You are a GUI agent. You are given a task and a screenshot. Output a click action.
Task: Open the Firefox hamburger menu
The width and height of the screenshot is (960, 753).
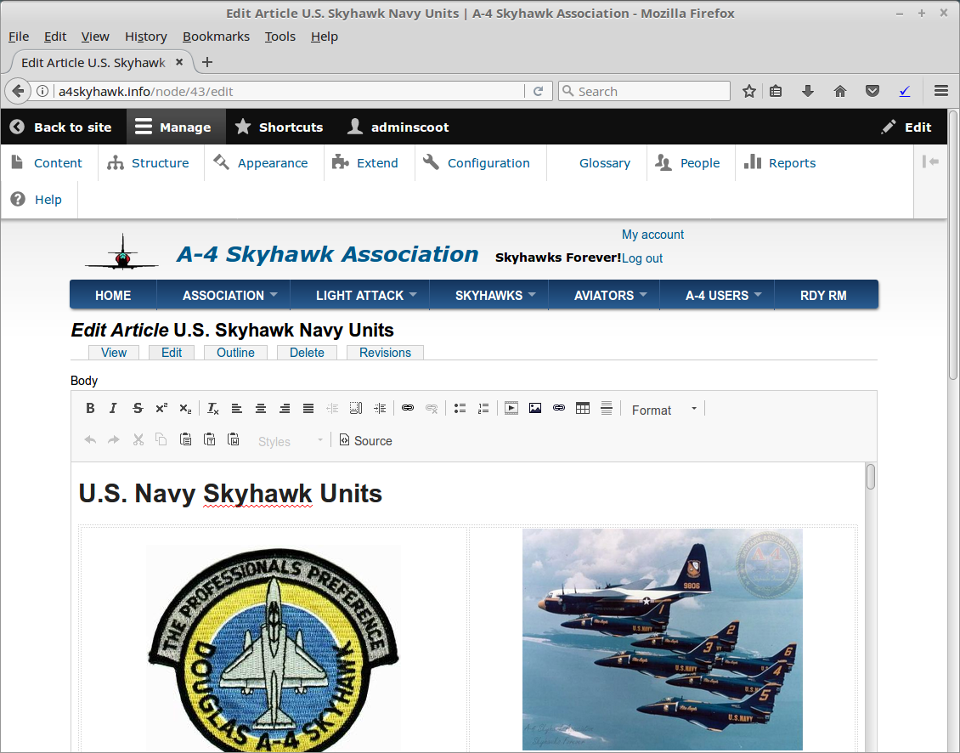[941, 91]
